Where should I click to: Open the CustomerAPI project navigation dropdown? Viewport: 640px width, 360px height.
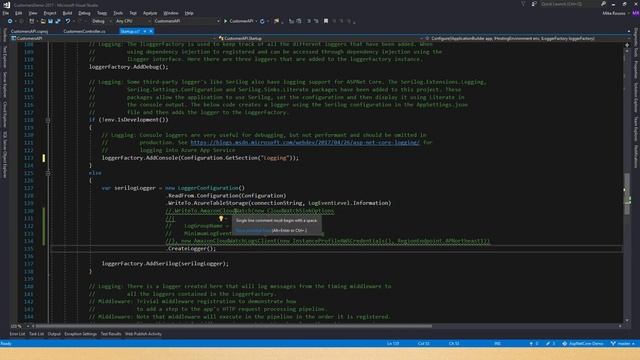pyautogui.click(x=113, y=38)
